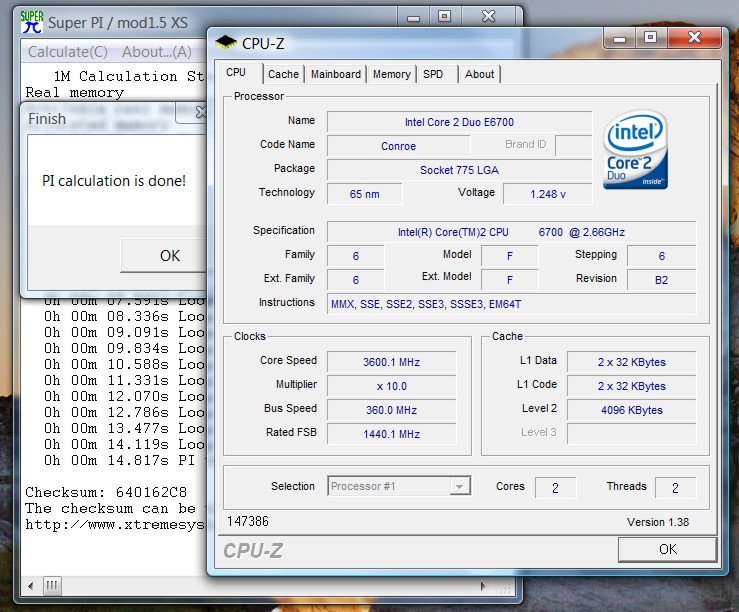Click the L1 Data value '2 x 32 KBytes'

[x=632, y=362]
